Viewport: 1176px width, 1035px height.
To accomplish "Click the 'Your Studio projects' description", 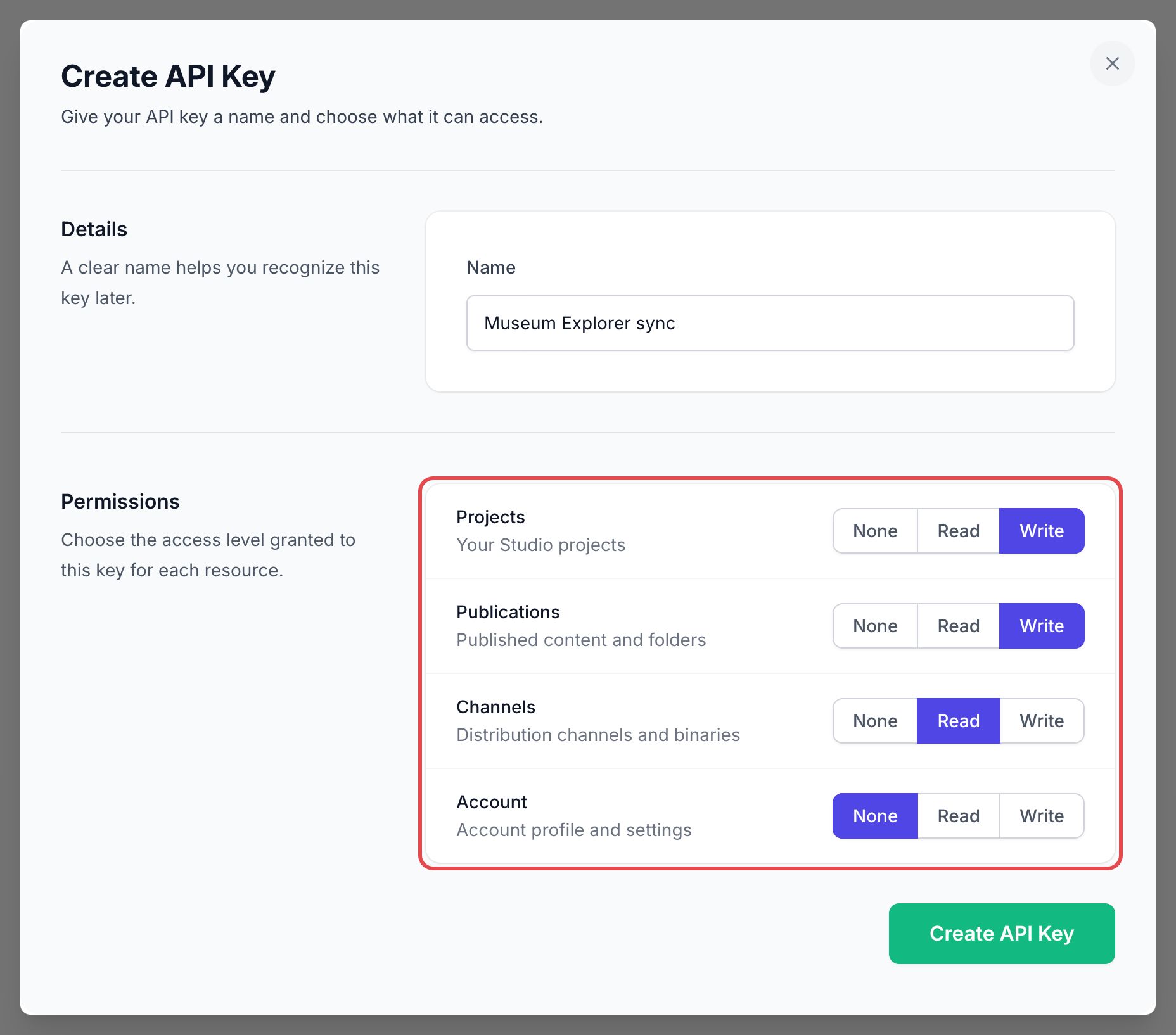I will [540, 545].
